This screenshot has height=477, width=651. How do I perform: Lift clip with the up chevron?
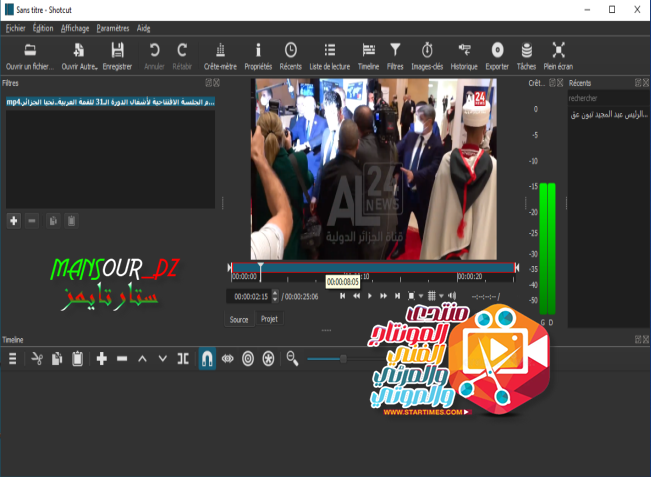pyautogui.click(x=142, y=359)
